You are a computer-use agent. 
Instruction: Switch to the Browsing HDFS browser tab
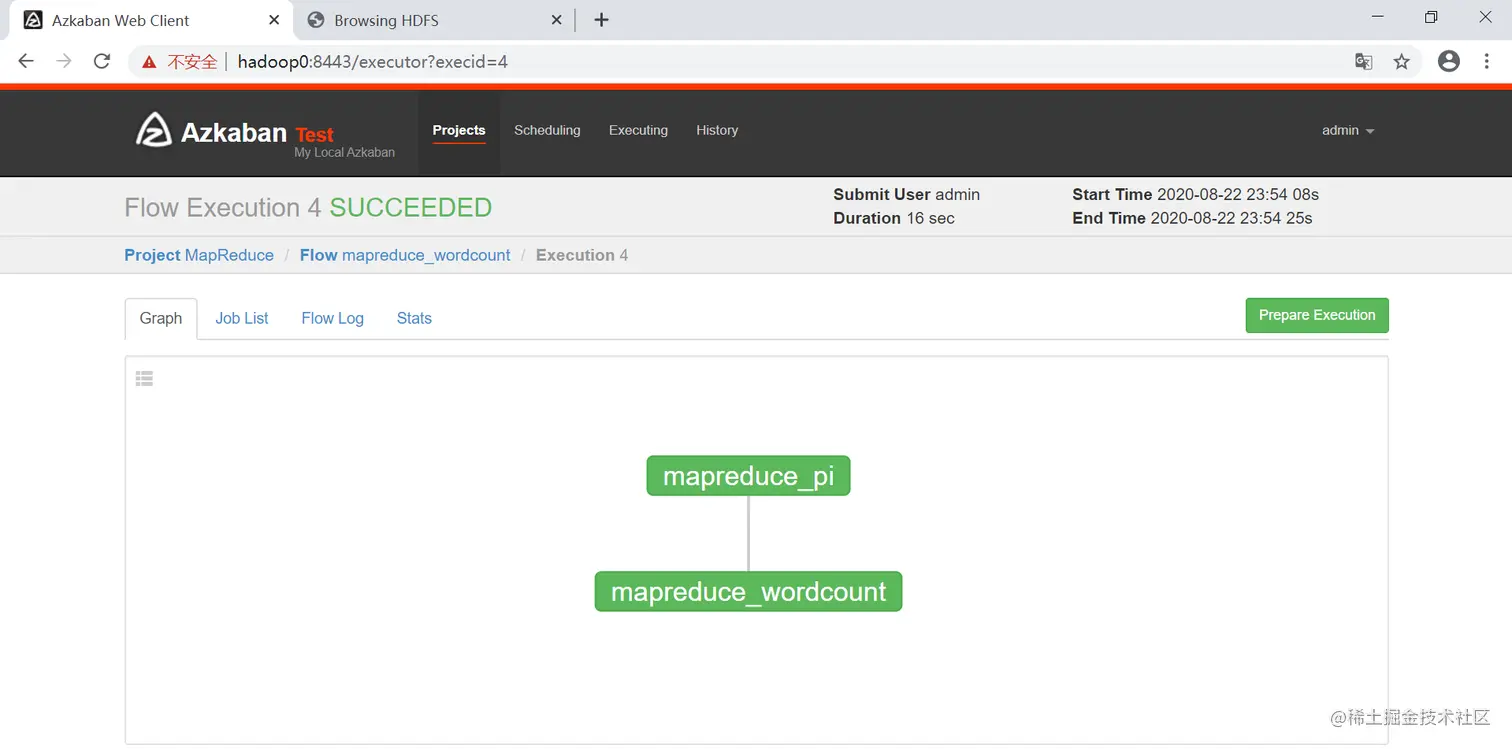[x=436, y=20]
